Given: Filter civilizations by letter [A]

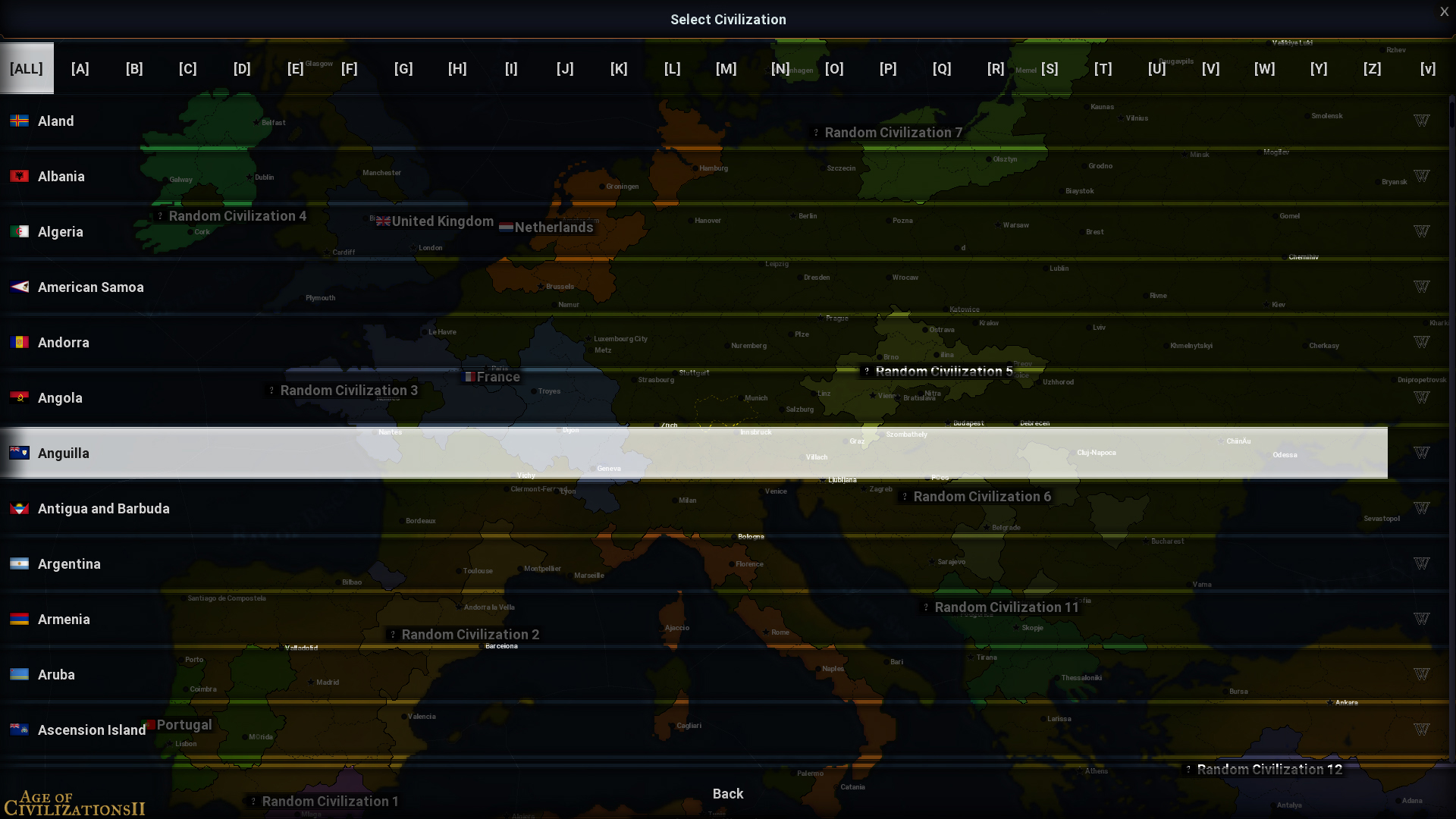Looking at the screenshot, I should (80, 68).
